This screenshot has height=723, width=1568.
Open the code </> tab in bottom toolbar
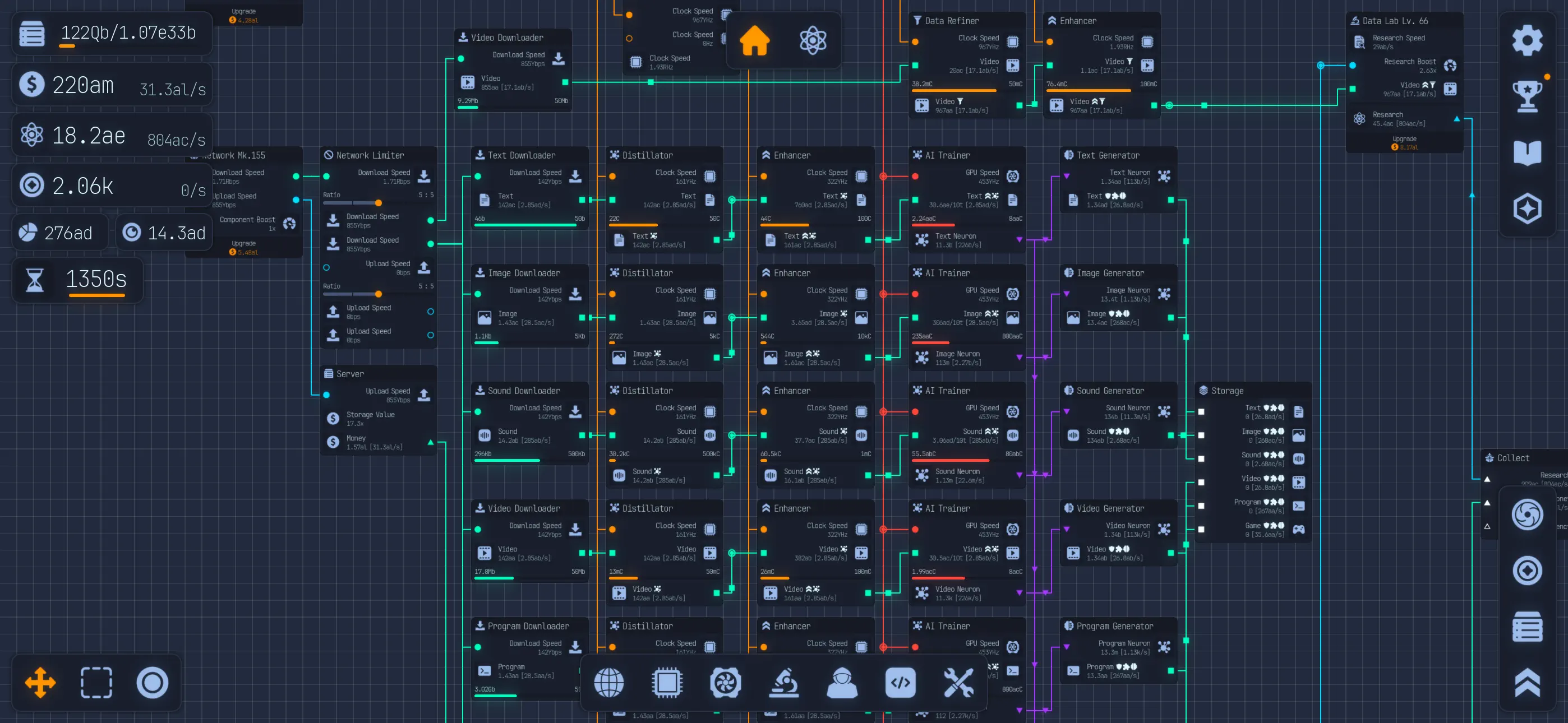pyautogui.click(x=901, y=683)
